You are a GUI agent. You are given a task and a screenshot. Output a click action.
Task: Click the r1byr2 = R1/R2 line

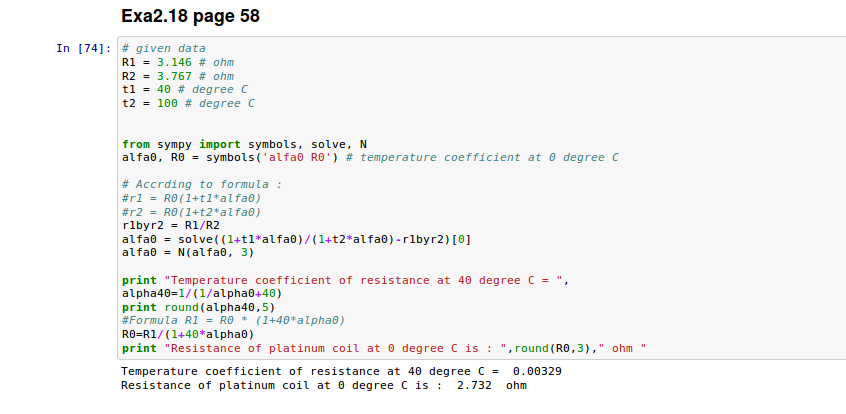[x=167, y=225]
